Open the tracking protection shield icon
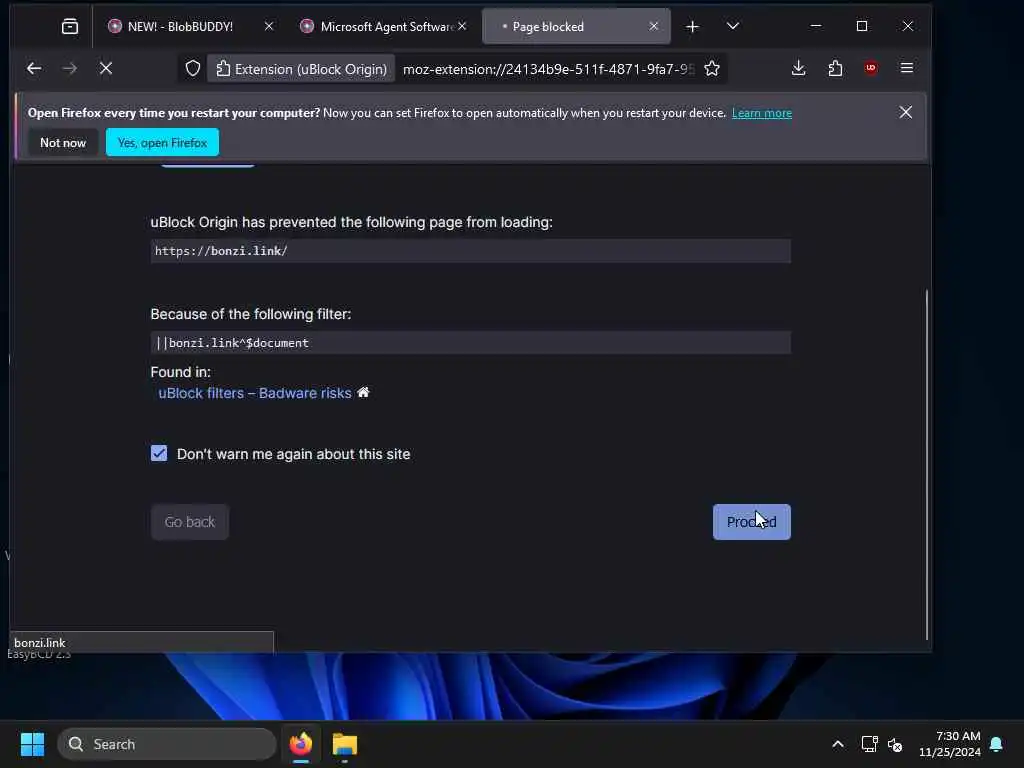Image resolution: width=1024 pixels, height=768 pixels. 193,69
